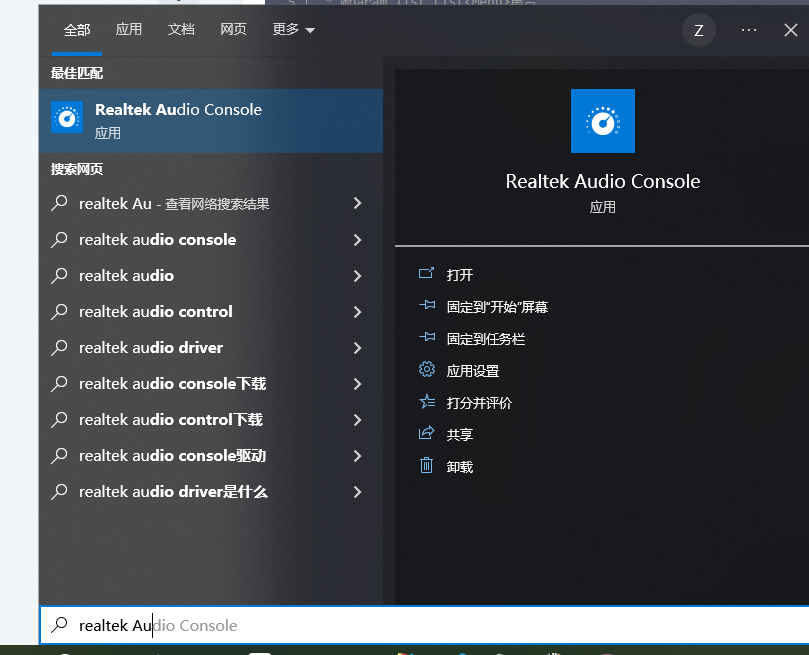Open Realtek Audio Console best match result
809x655 pixels.
point(211,121)
